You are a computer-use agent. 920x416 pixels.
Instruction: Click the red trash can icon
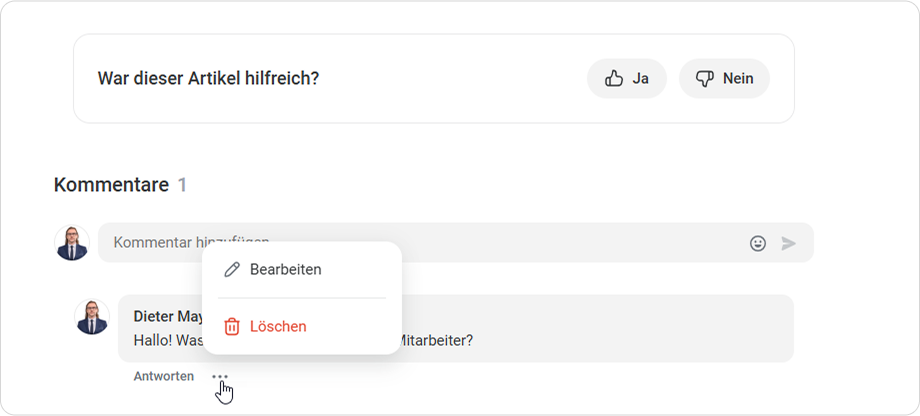point(232,327)
